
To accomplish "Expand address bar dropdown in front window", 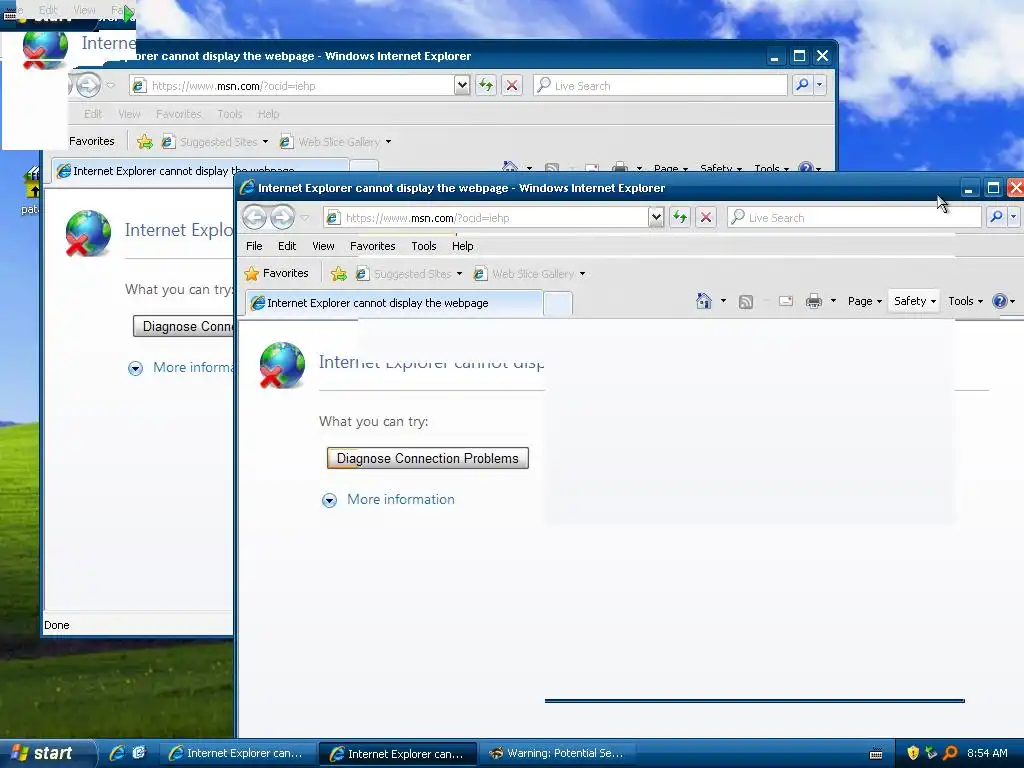I will pyautogui.click(x=656, y=217).
